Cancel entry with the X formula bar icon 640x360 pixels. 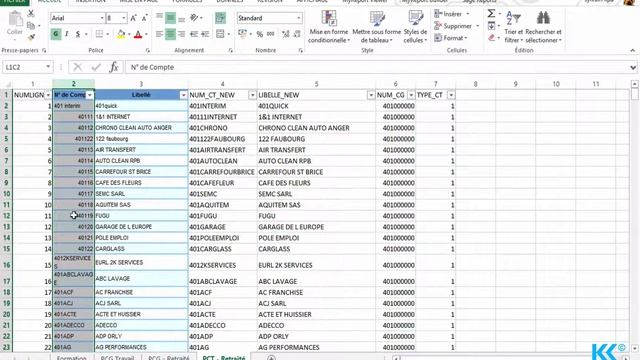[78, 67]
